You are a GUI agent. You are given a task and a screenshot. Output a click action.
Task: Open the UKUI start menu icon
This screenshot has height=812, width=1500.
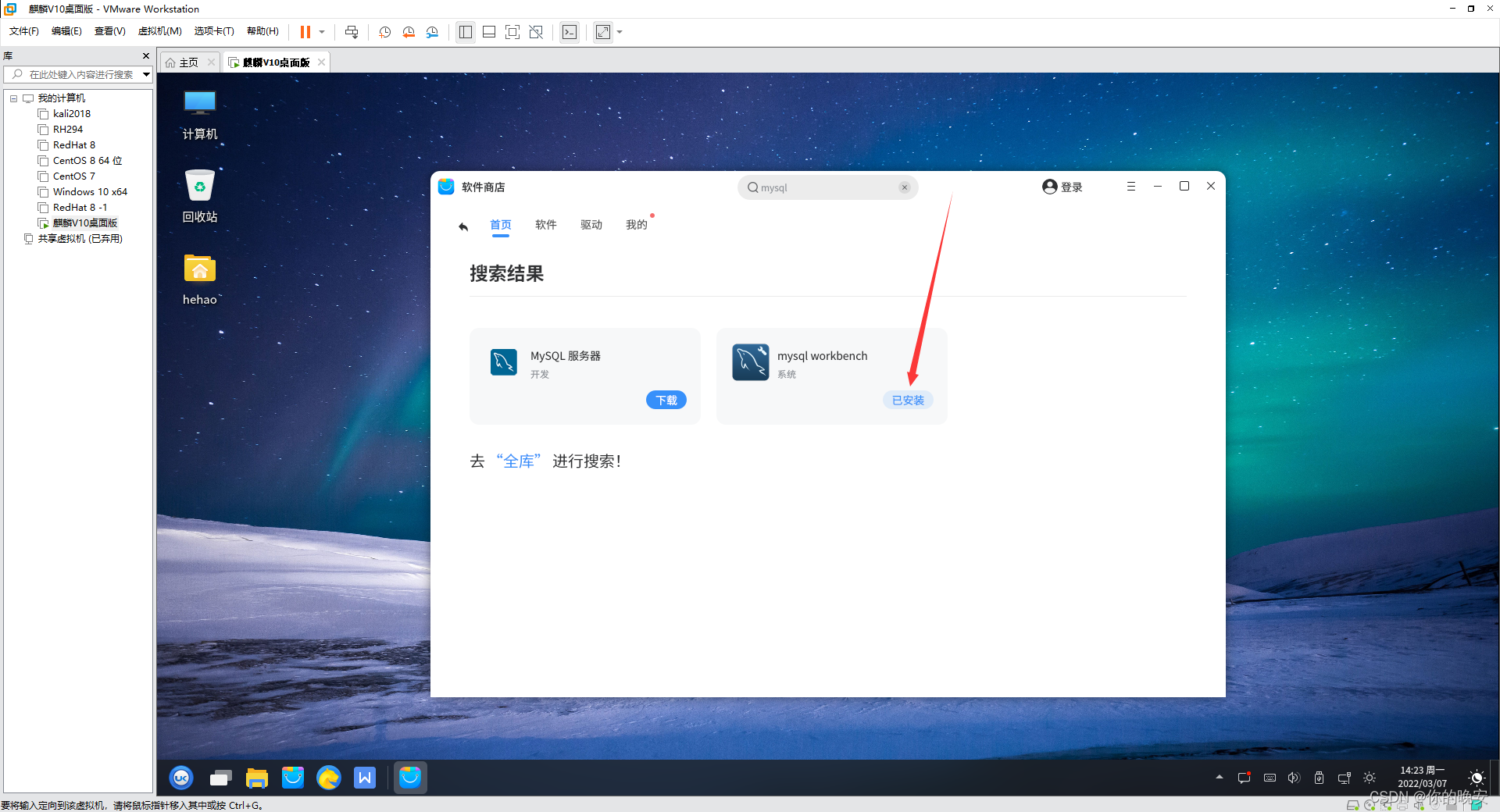181,778
